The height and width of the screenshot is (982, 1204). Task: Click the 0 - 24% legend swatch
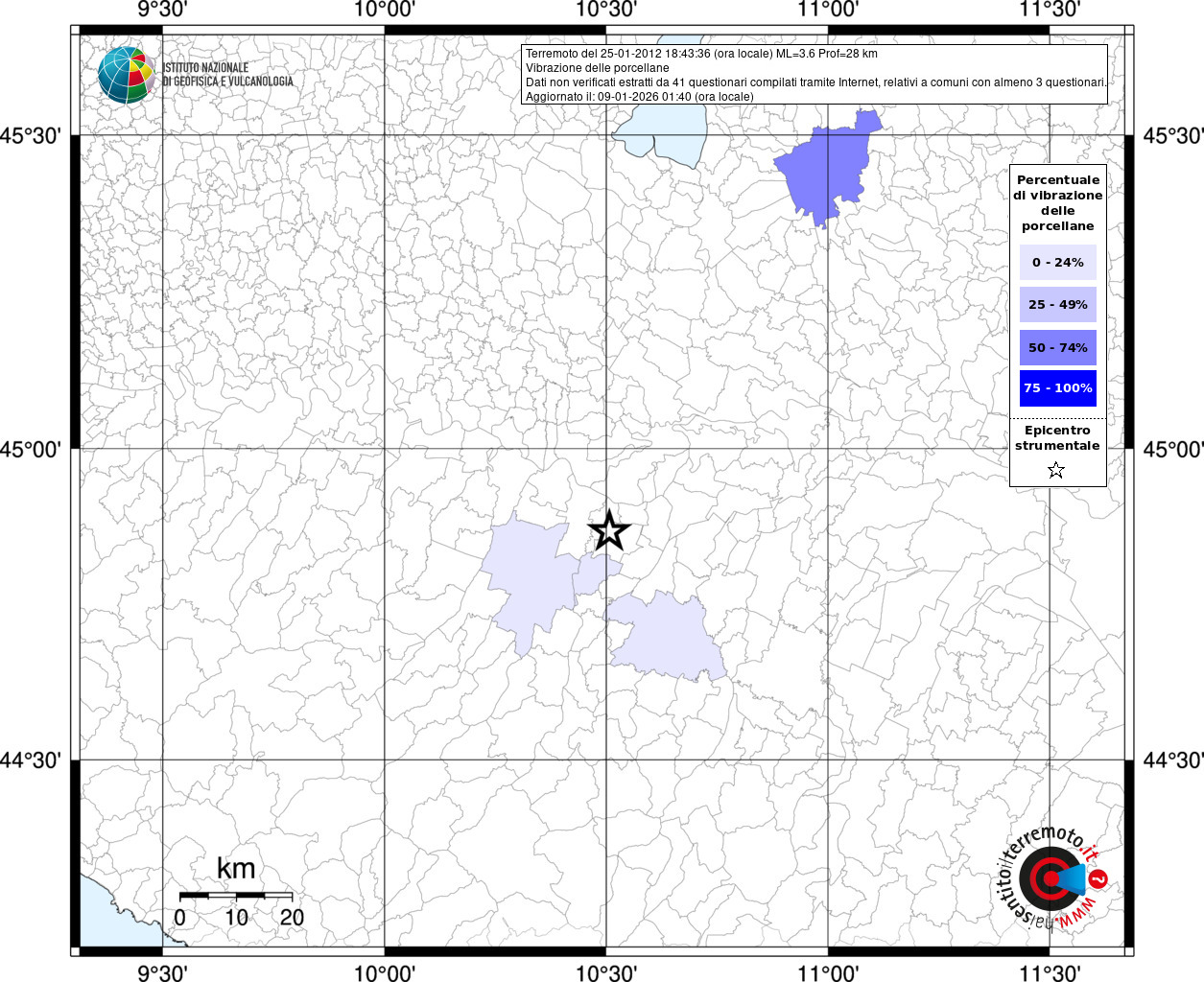click(1057, 262)
